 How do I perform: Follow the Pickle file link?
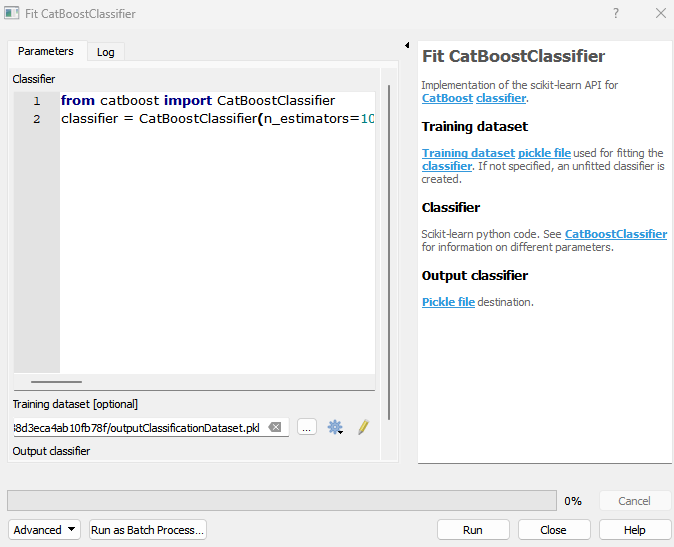[x=448, y=302]
